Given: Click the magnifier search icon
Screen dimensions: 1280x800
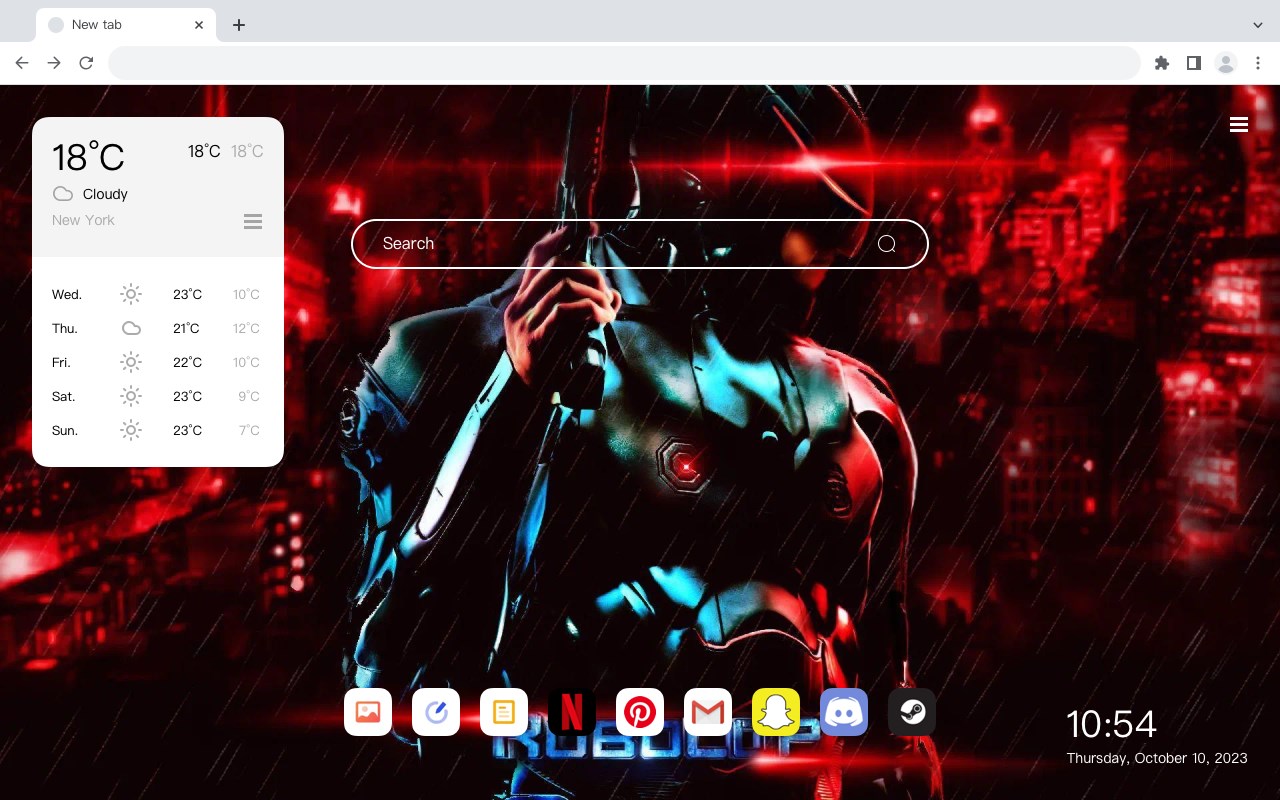Looking at the screenshot, I should point(887,244).
